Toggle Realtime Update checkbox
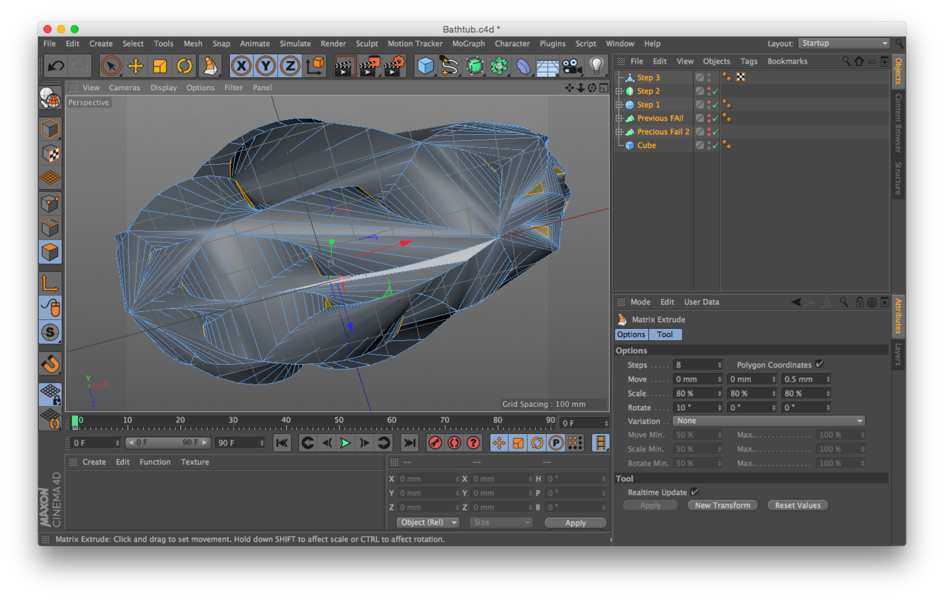This screenshot has height=600, width=944. (695, 492)
